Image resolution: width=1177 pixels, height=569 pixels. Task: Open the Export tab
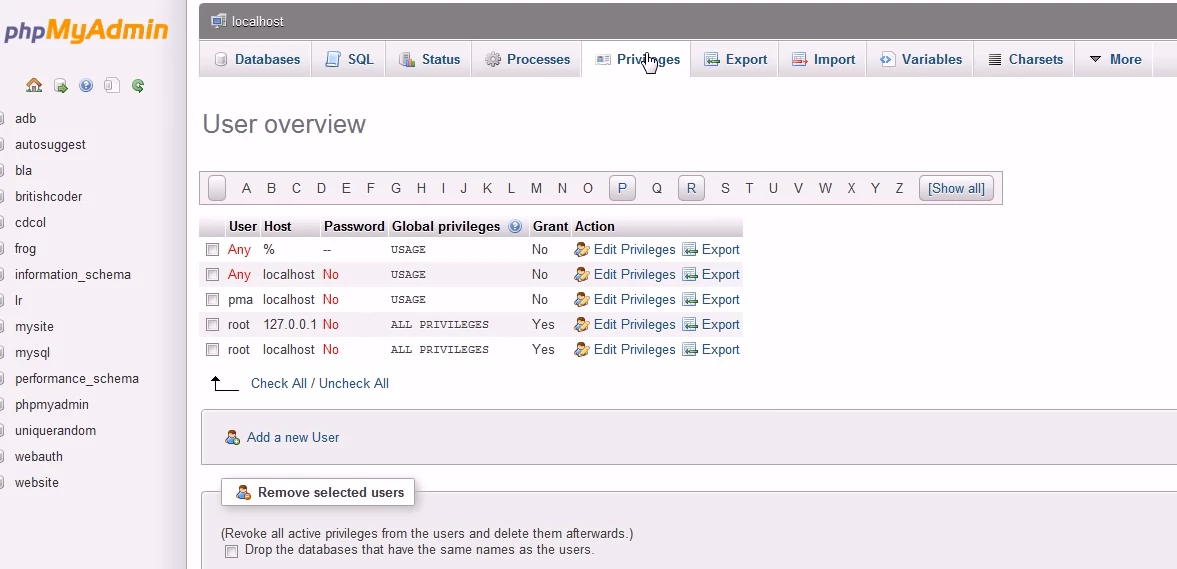pos(736,59)
